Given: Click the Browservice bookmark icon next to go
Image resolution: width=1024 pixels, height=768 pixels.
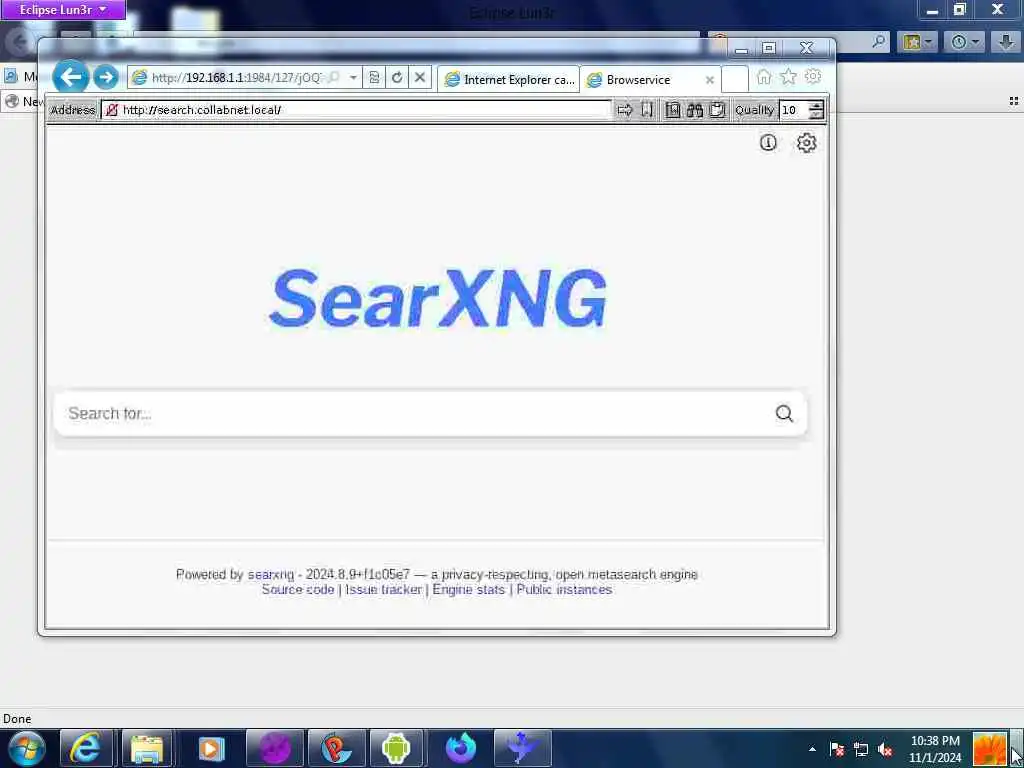Looking at the screenshot, I should coord(647,110).
